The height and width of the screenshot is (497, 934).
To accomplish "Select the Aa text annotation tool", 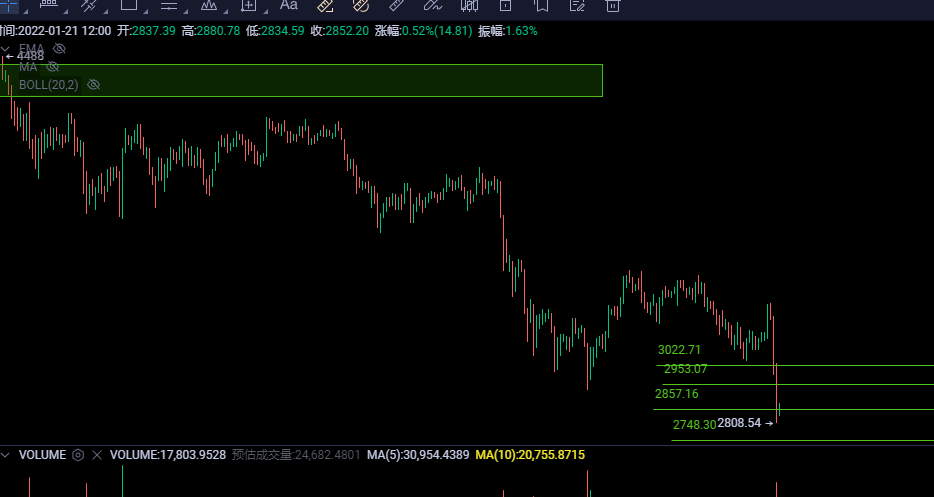I will pyautogui.click(x=289, y=5).
